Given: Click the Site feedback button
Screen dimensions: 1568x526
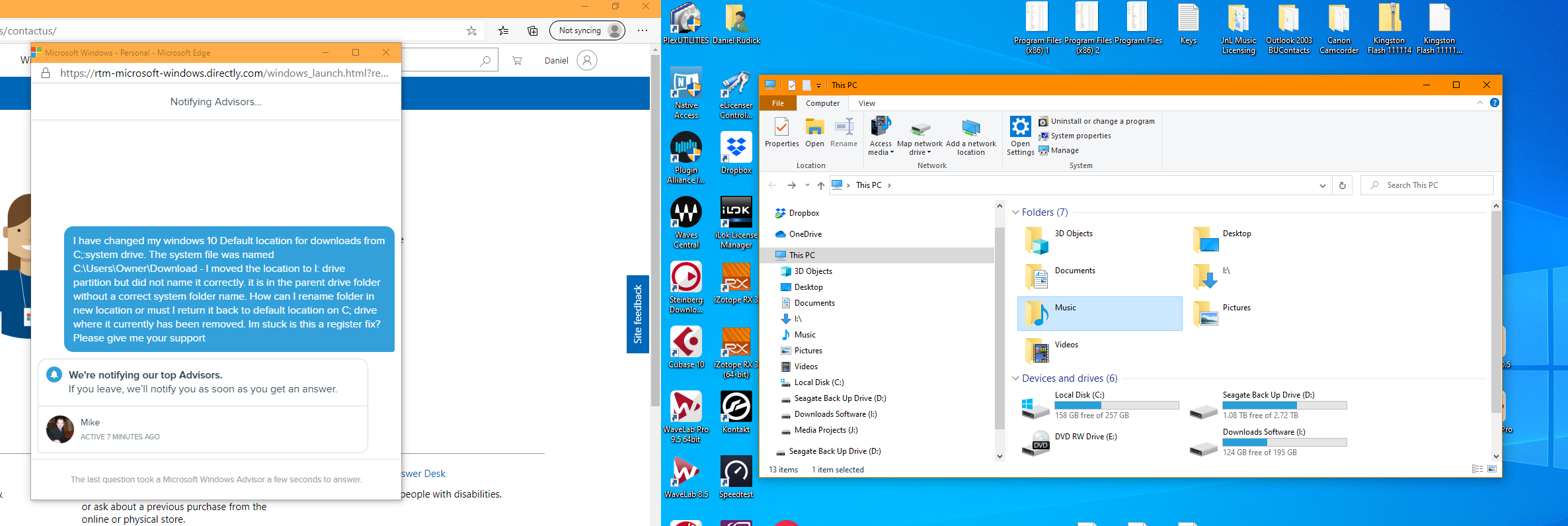Looking at the screenshot, I should (638, 314).
